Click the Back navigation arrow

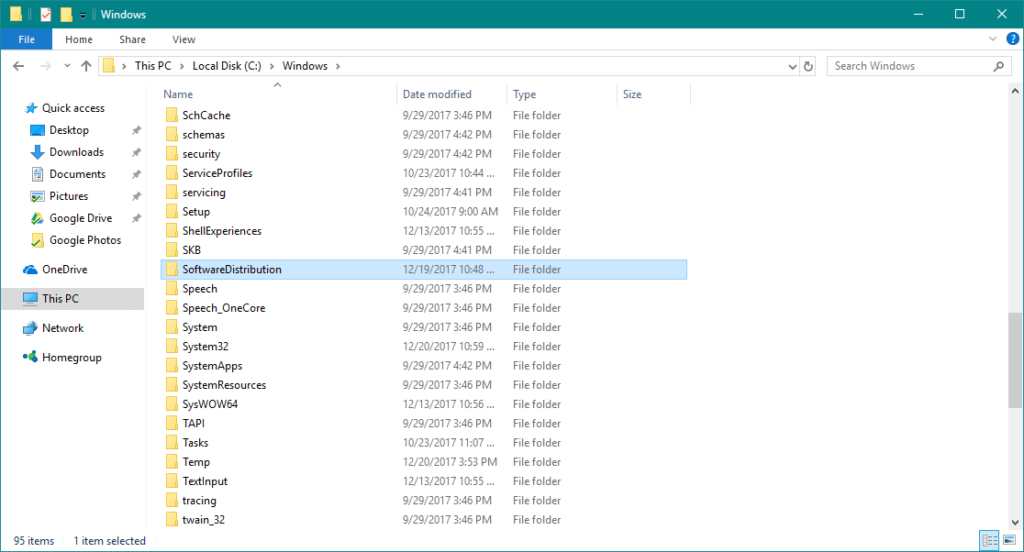pyautogui.click(x=18, y=66)
